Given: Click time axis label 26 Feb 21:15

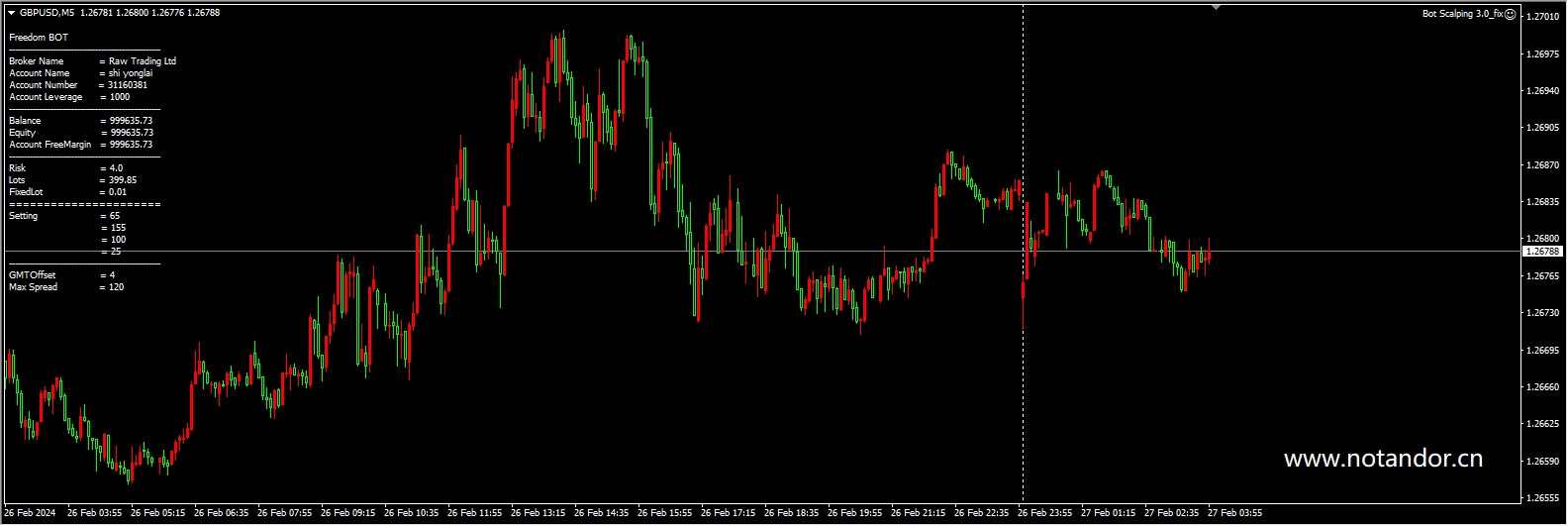Looking at the screenshot, I should pos(919,513).
